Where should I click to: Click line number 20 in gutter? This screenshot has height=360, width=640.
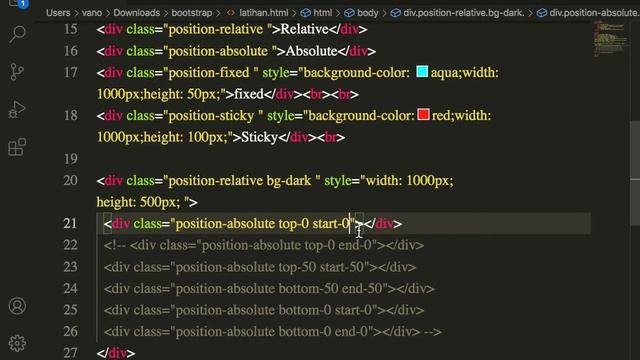click(x=71, y=180)
